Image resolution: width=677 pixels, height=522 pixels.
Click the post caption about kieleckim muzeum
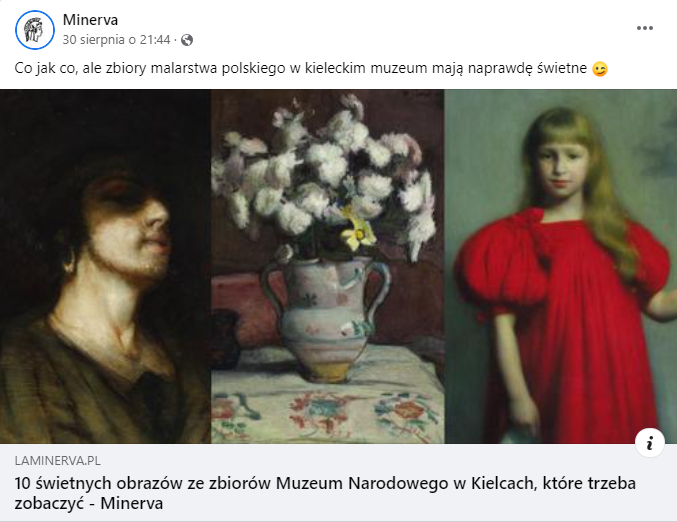coord(311,68)
